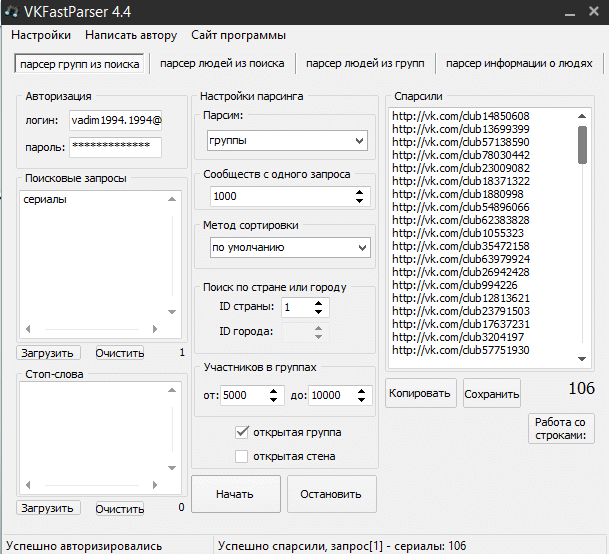Select http://vk.com/club57138590 row
The image size is (609, 554).
click(461, 142)
